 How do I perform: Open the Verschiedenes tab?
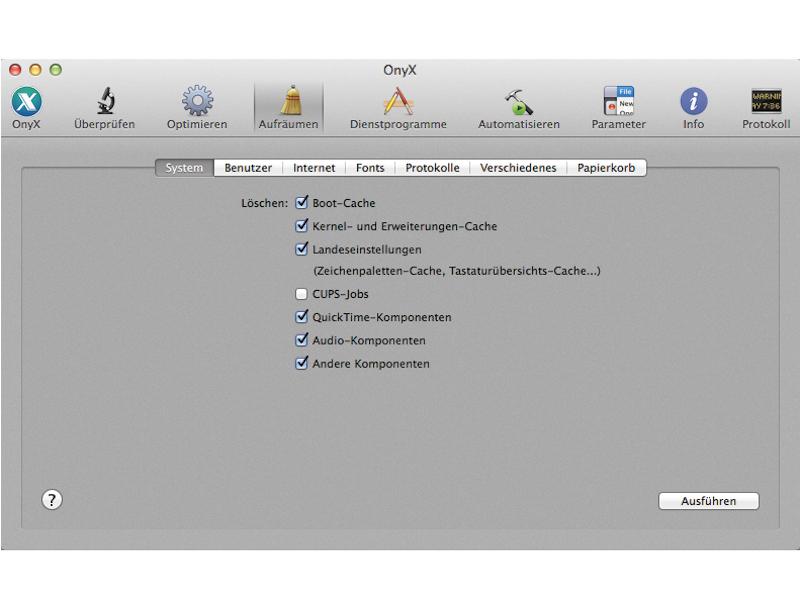point(518,168)
